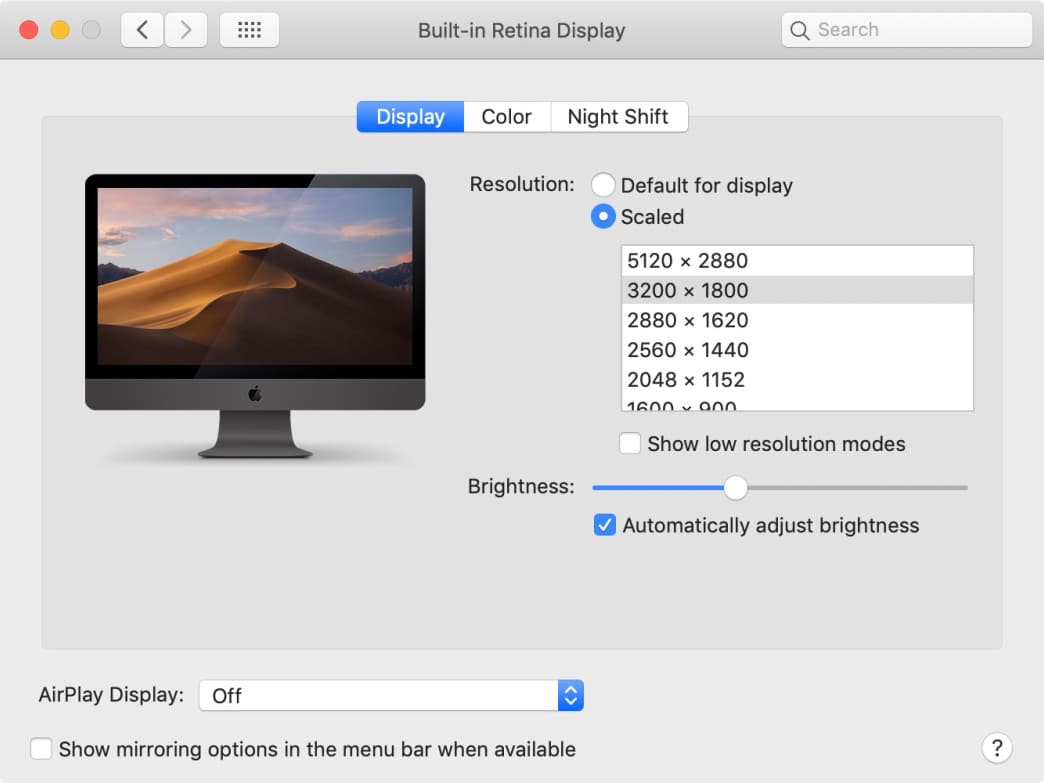The image size is (1044, 783).
Task: Switch to the Night Shift tab
Action: point(619,116)
